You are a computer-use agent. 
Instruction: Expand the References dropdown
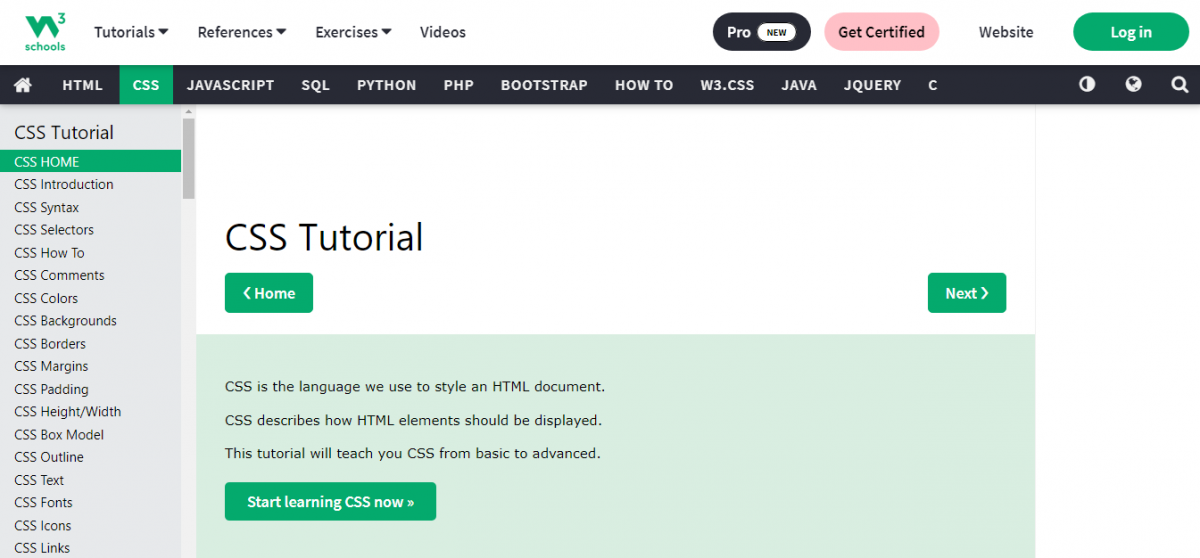pyautogui.click(x=242, y=32)
